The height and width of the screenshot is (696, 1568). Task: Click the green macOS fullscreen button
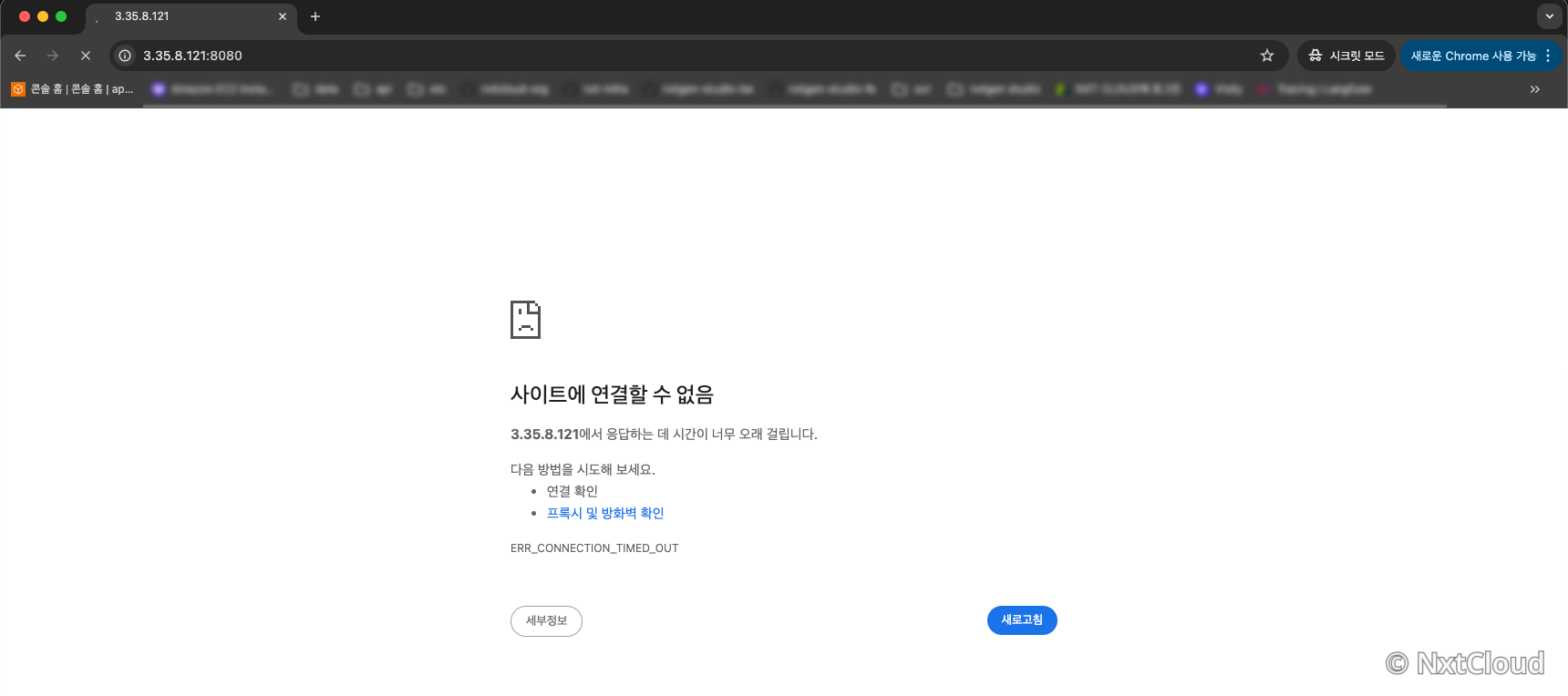tap(61, 16)
